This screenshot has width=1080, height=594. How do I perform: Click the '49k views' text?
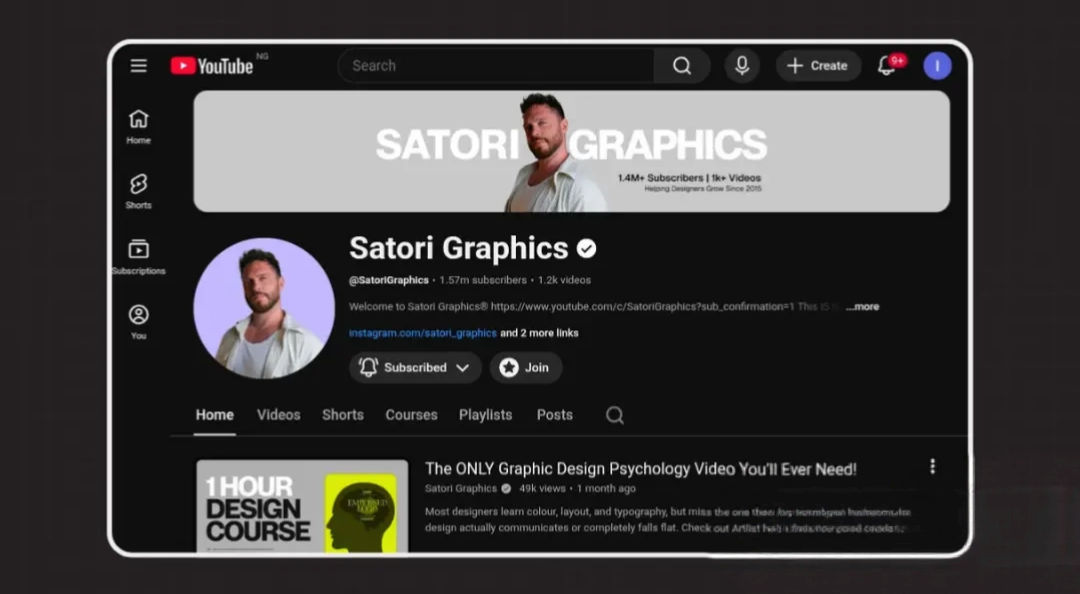(542, 489)
